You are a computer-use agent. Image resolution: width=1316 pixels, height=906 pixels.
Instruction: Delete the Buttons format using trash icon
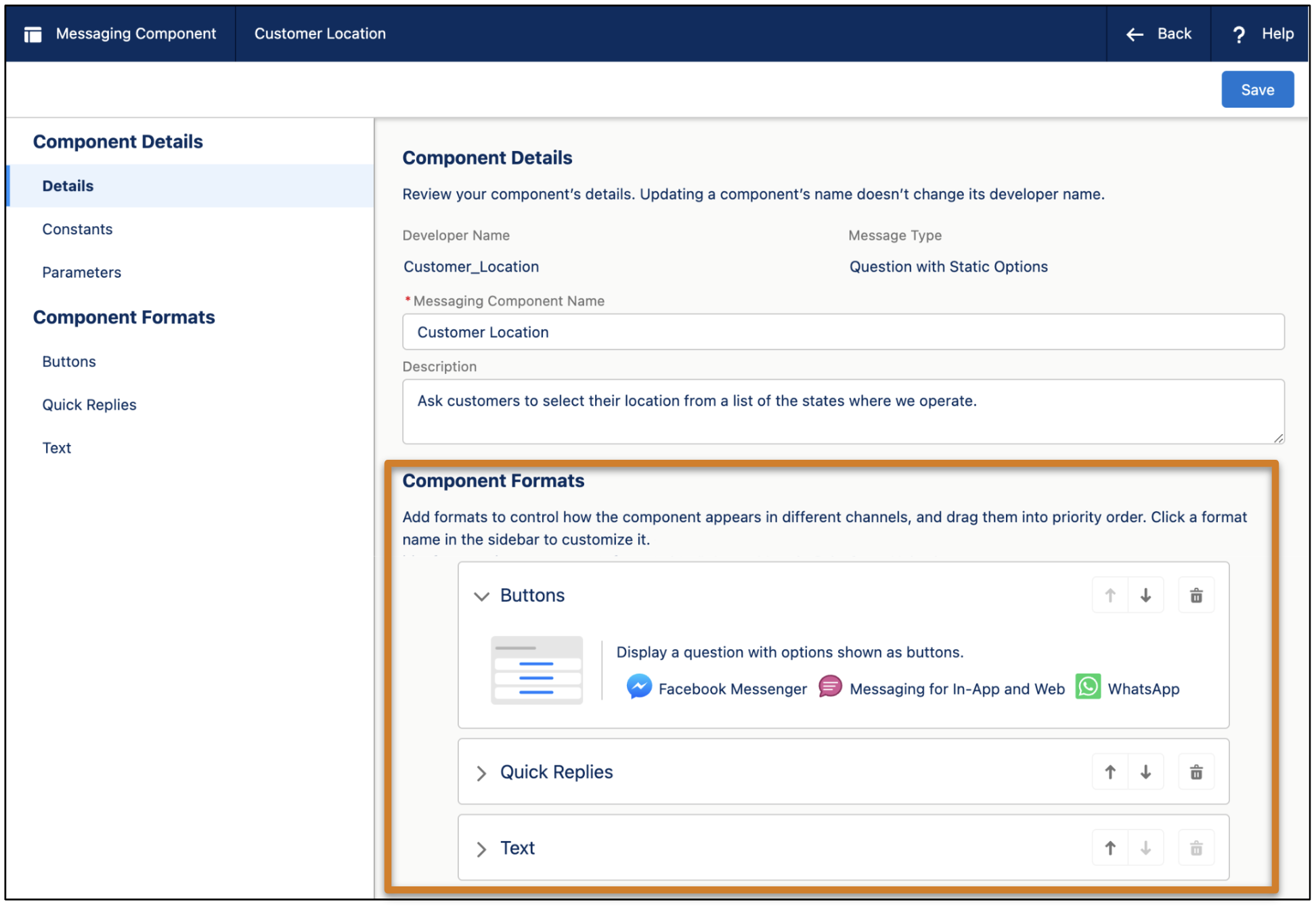click(x=1196, y=595)
